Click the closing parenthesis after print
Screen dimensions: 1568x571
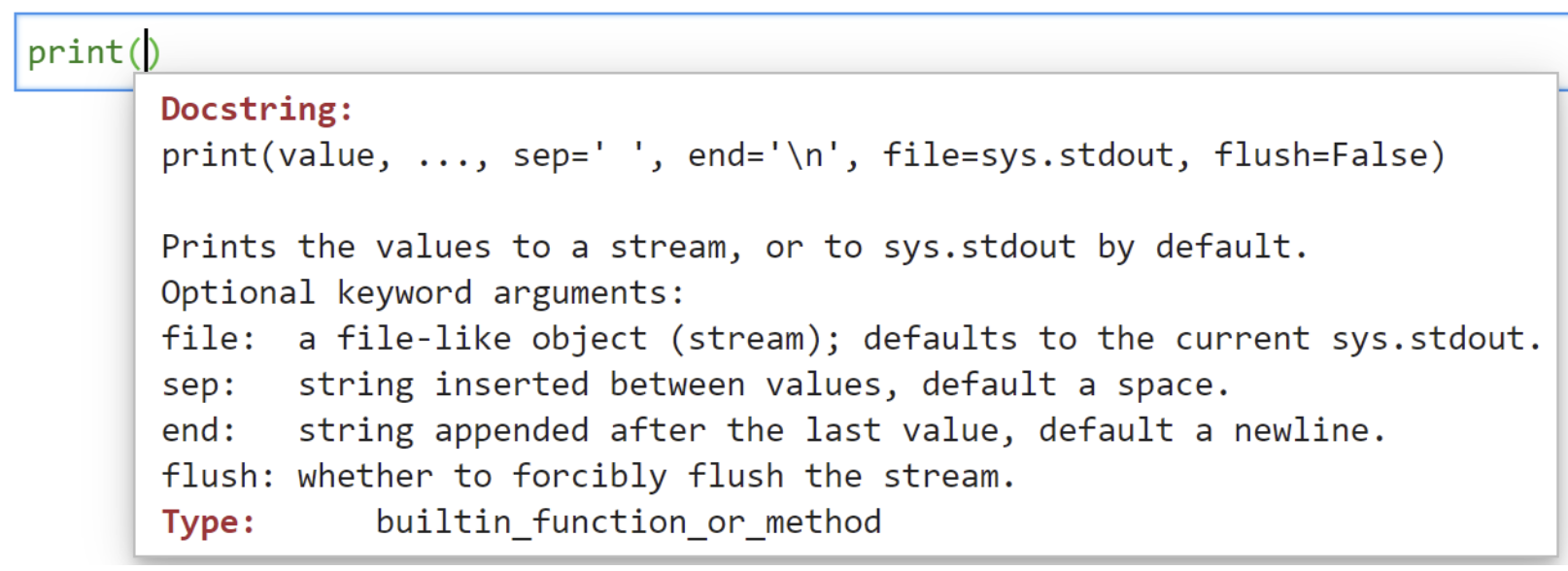pyautogui.click(x=156, y=51)
